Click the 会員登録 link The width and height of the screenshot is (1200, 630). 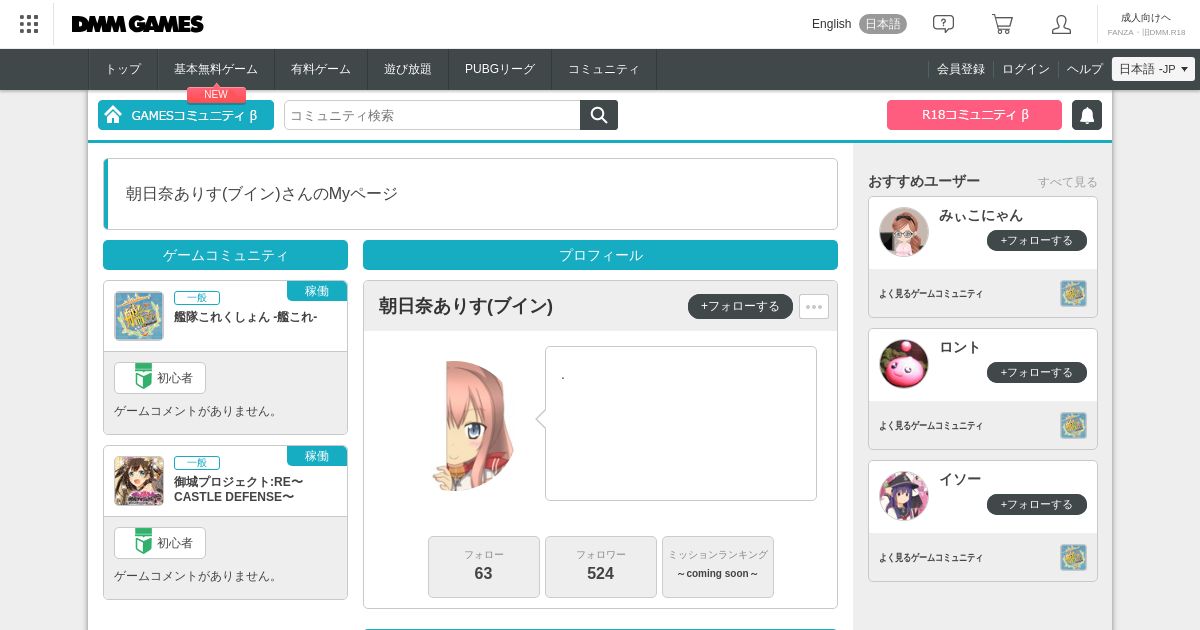point(961,69)
